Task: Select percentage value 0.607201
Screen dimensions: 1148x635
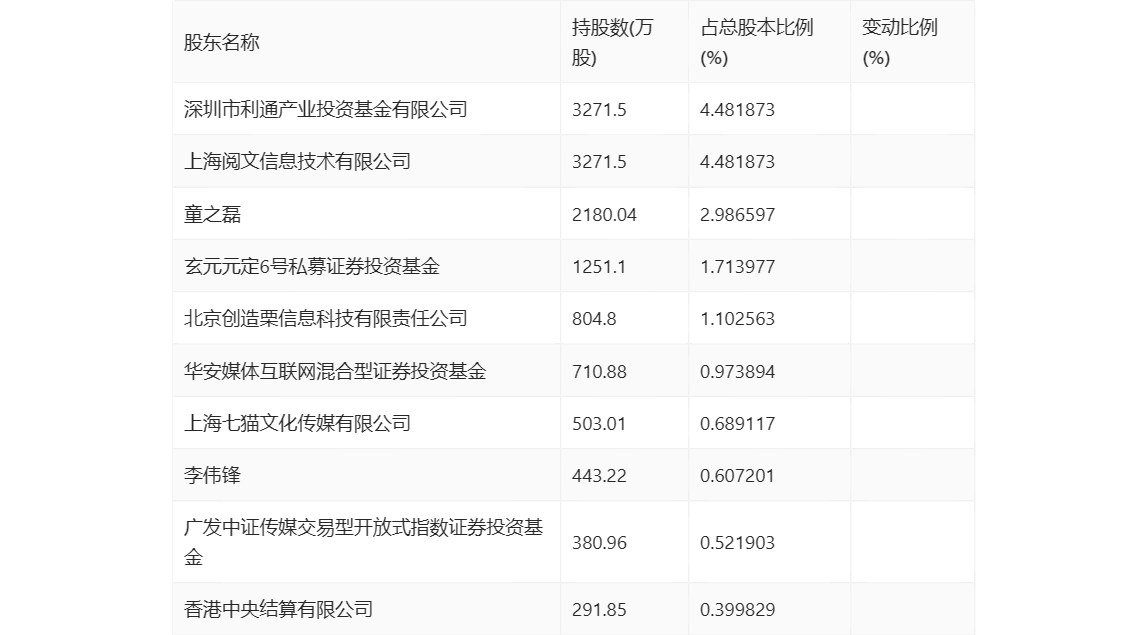Action: click(x=737, y=475)
